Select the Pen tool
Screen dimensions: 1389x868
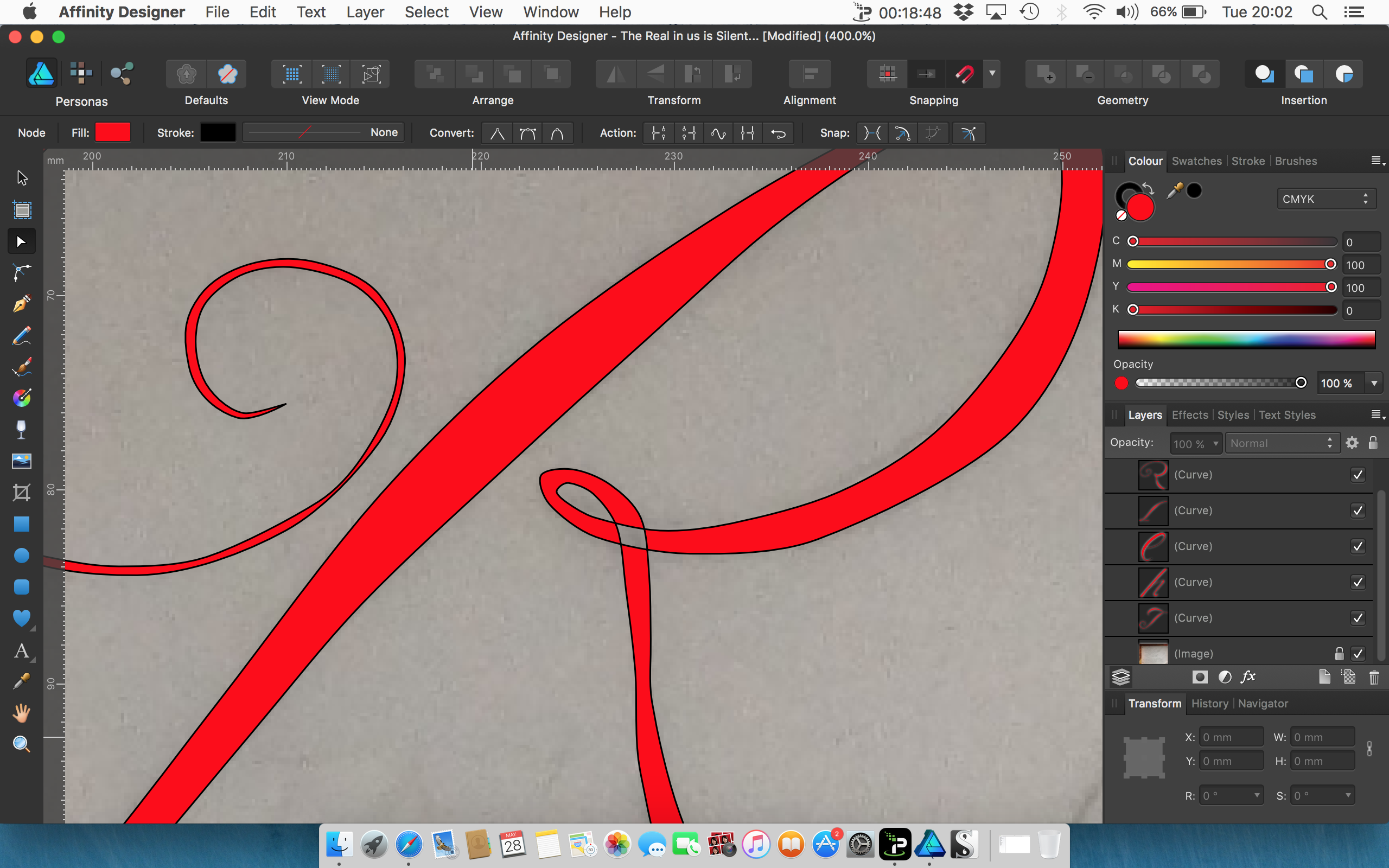(x=21, y=304)
